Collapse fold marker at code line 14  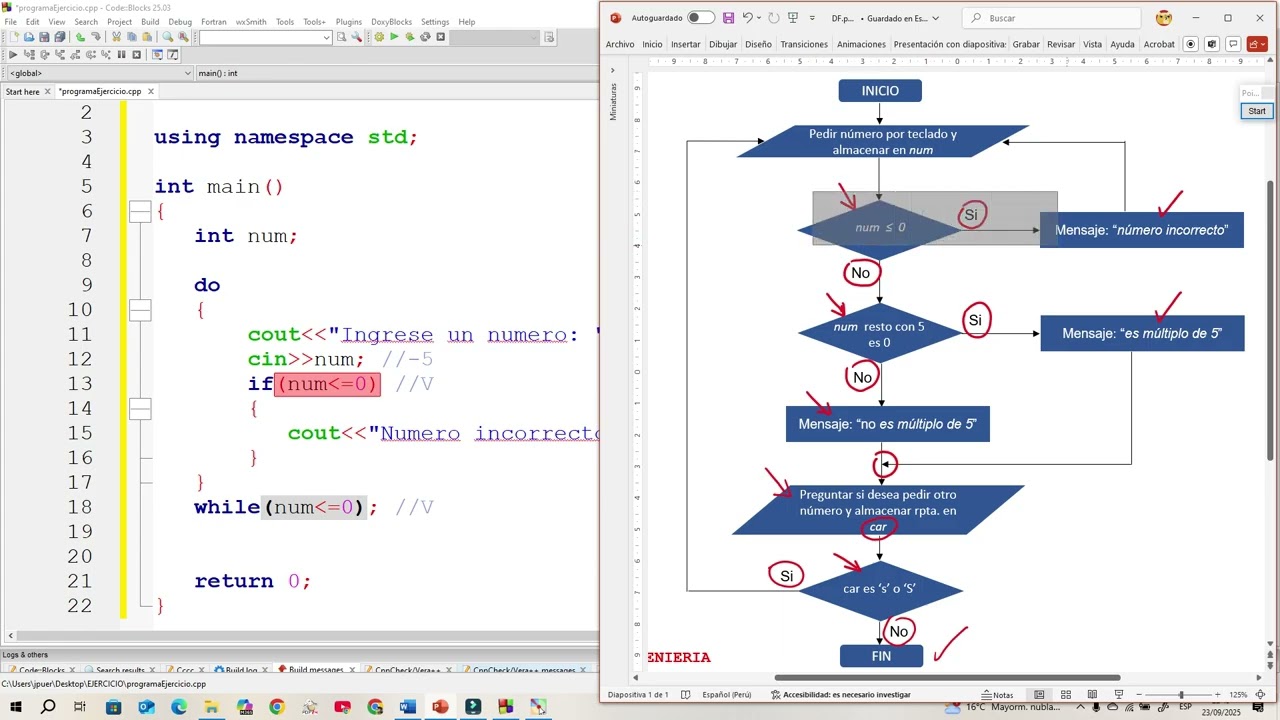140,408
